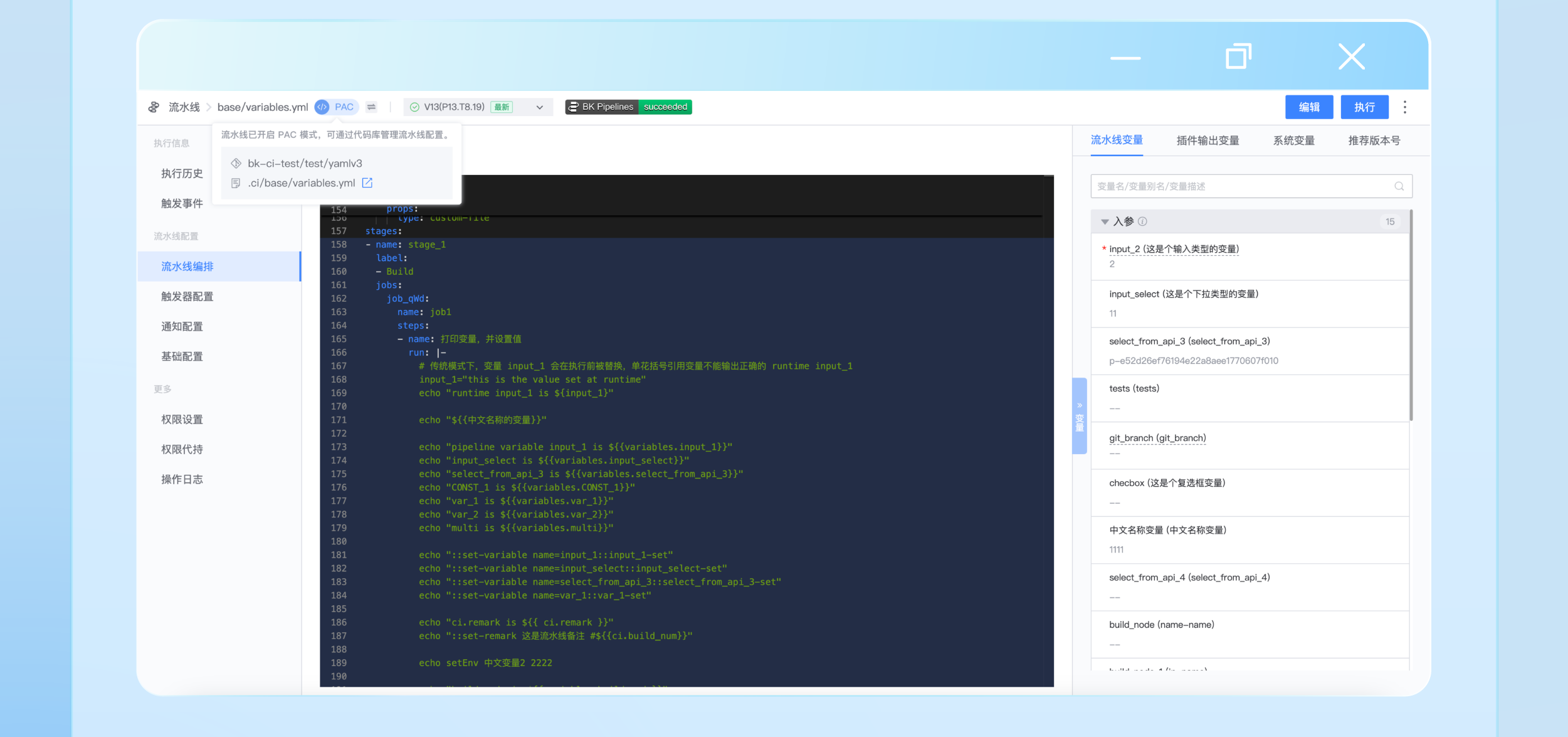This screenshot has height=737, width=1568.
Task: Open 触发器配置 in the sidebar
Action: [x=187, y=297]
